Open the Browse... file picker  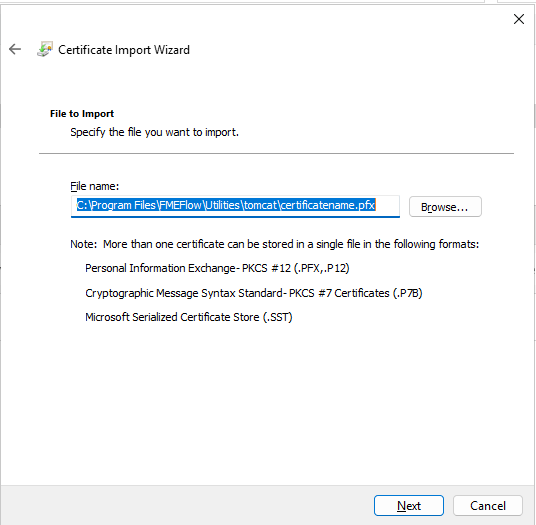coord(445,206)
